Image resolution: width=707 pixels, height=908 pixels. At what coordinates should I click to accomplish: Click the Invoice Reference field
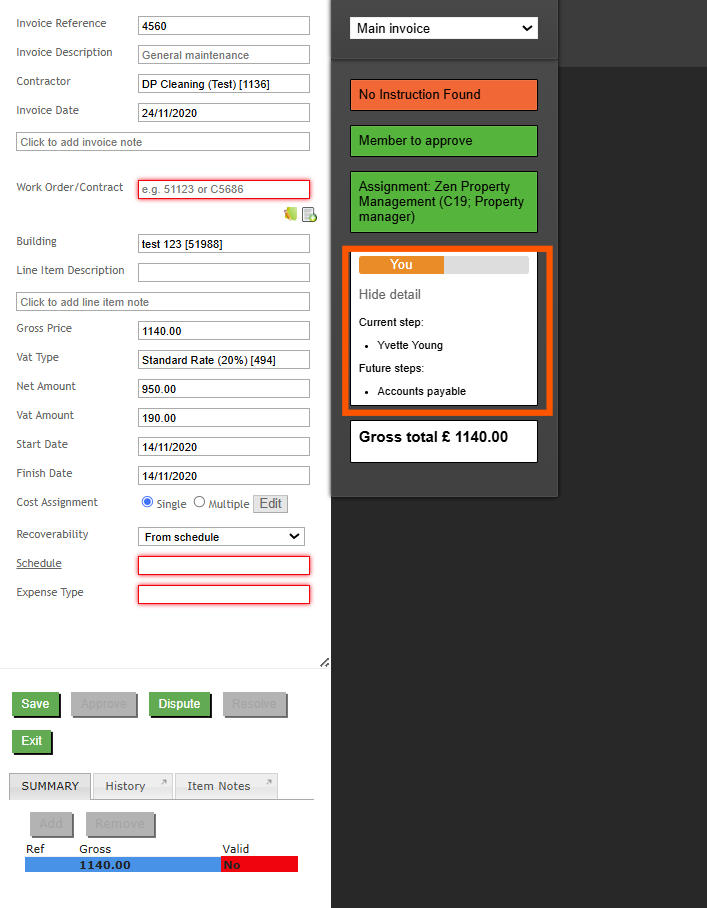click(x=224, y=25)
